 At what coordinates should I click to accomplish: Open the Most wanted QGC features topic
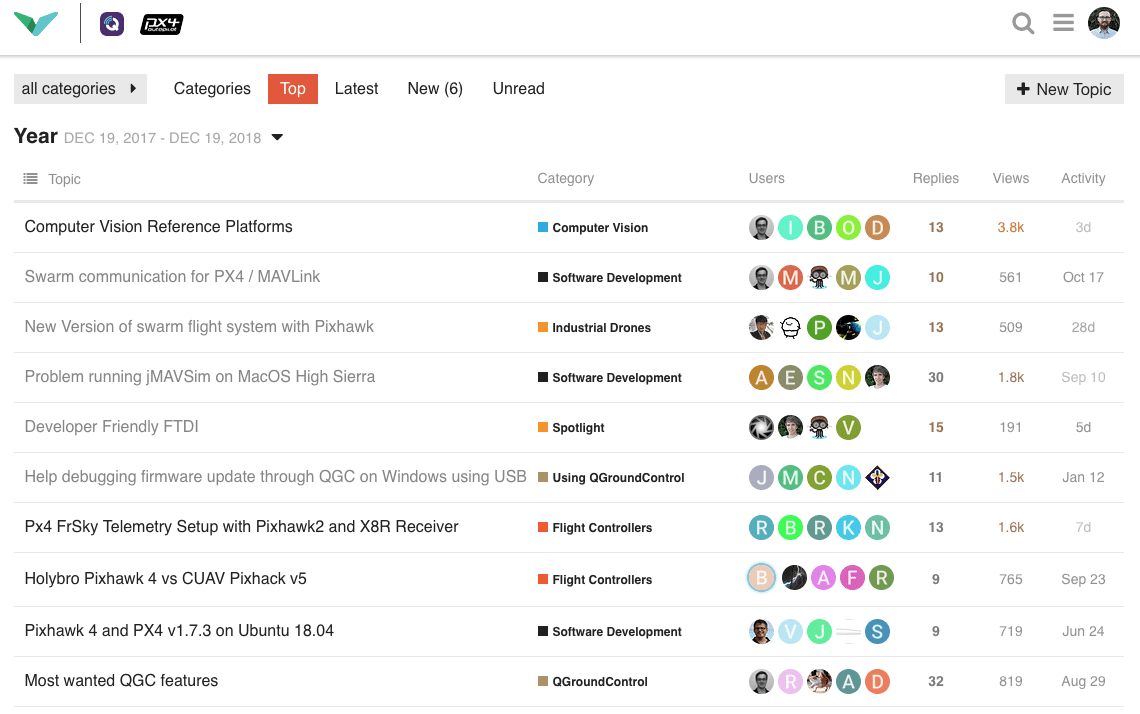(121, 681)
